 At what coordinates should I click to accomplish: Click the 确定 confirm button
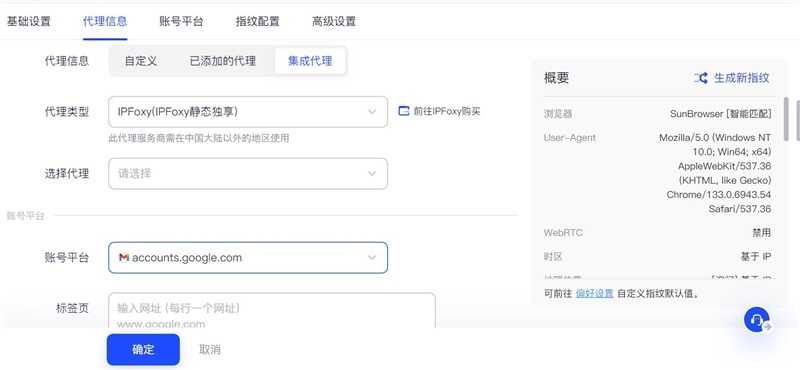pyautogui.click(x=143, y=350)
